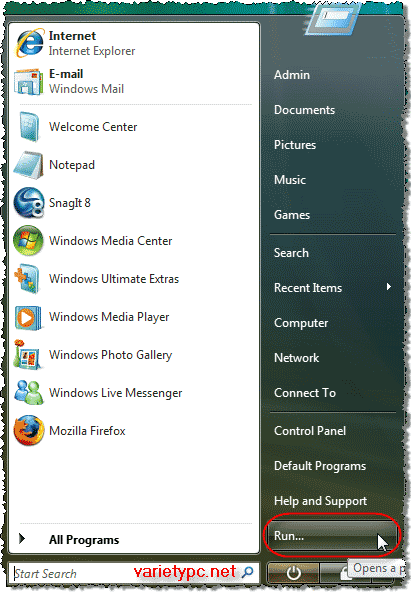Viewport: 411px width, 592px height.
Task: Click the power button
Action: 293,573
